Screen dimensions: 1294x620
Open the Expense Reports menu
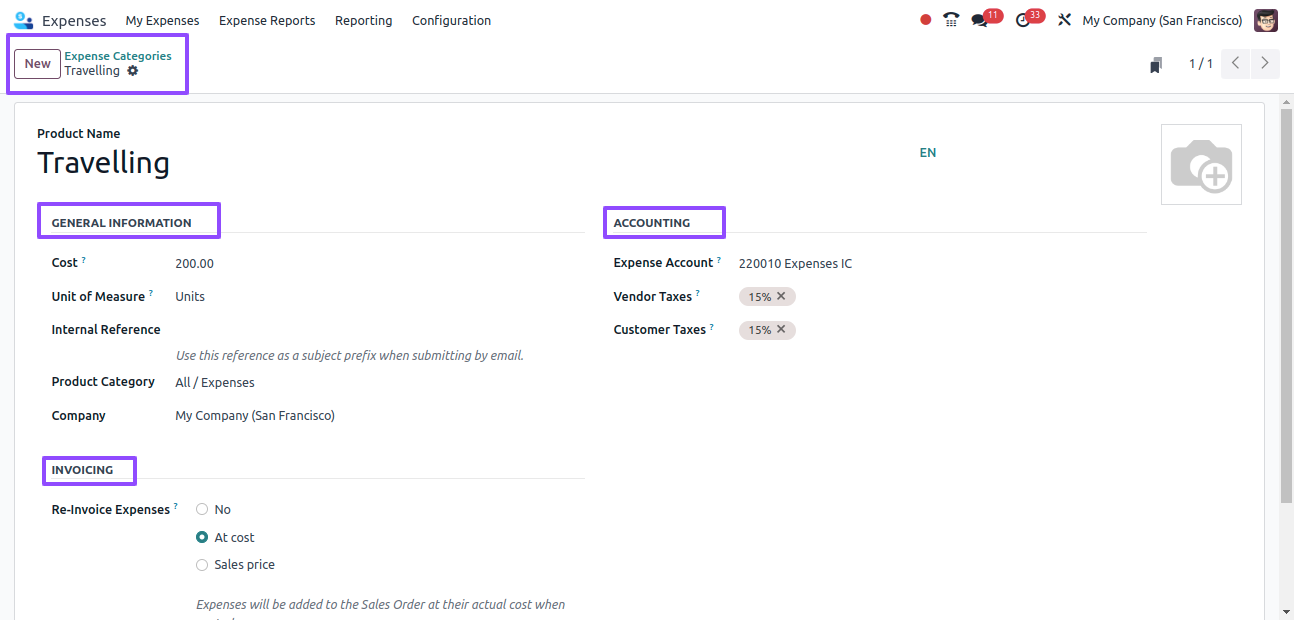[x=267, y=20]
